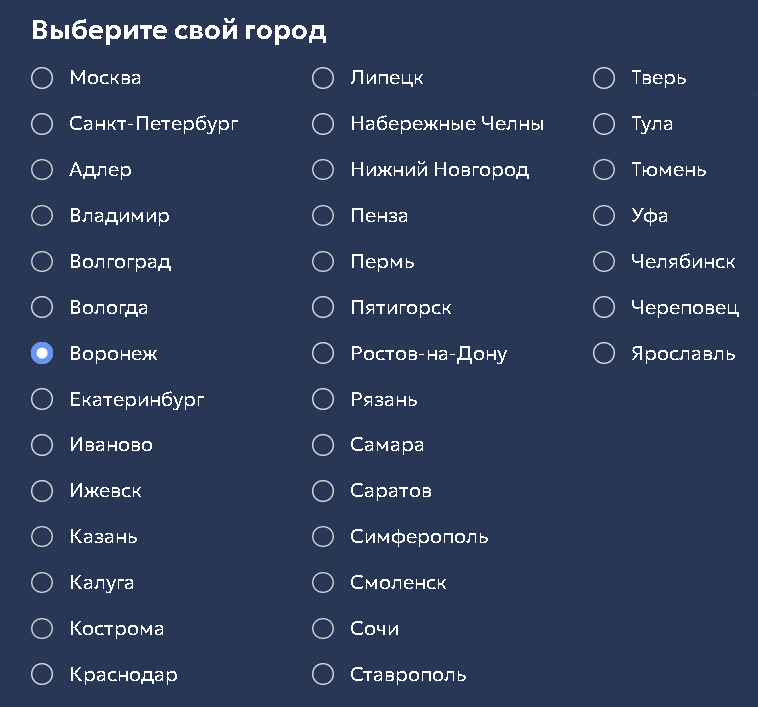The image size is (758, 707).
Task: Select the Липецк radio button
Action: pos(323,78)
